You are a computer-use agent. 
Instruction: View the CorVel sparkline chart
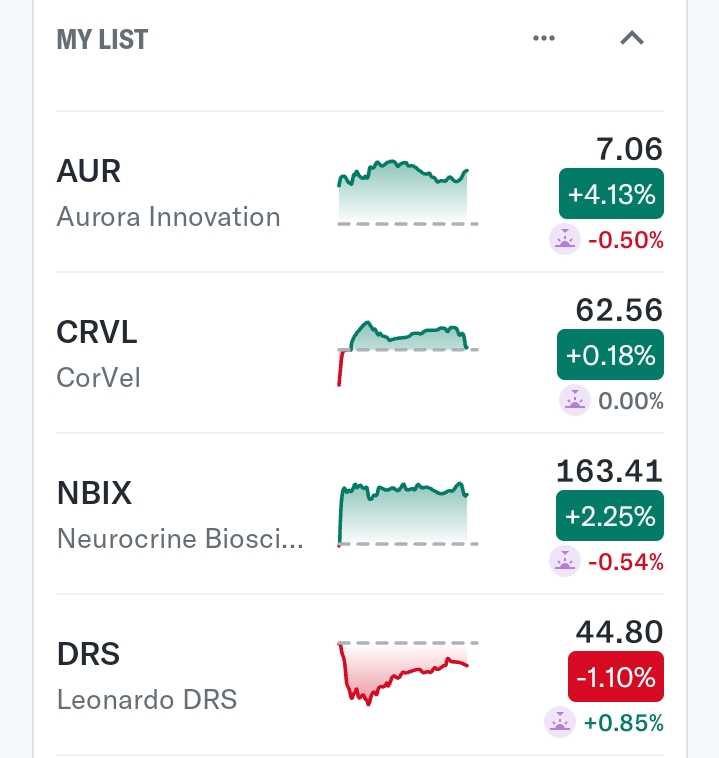pyautogui.click(x=408, y=353)
